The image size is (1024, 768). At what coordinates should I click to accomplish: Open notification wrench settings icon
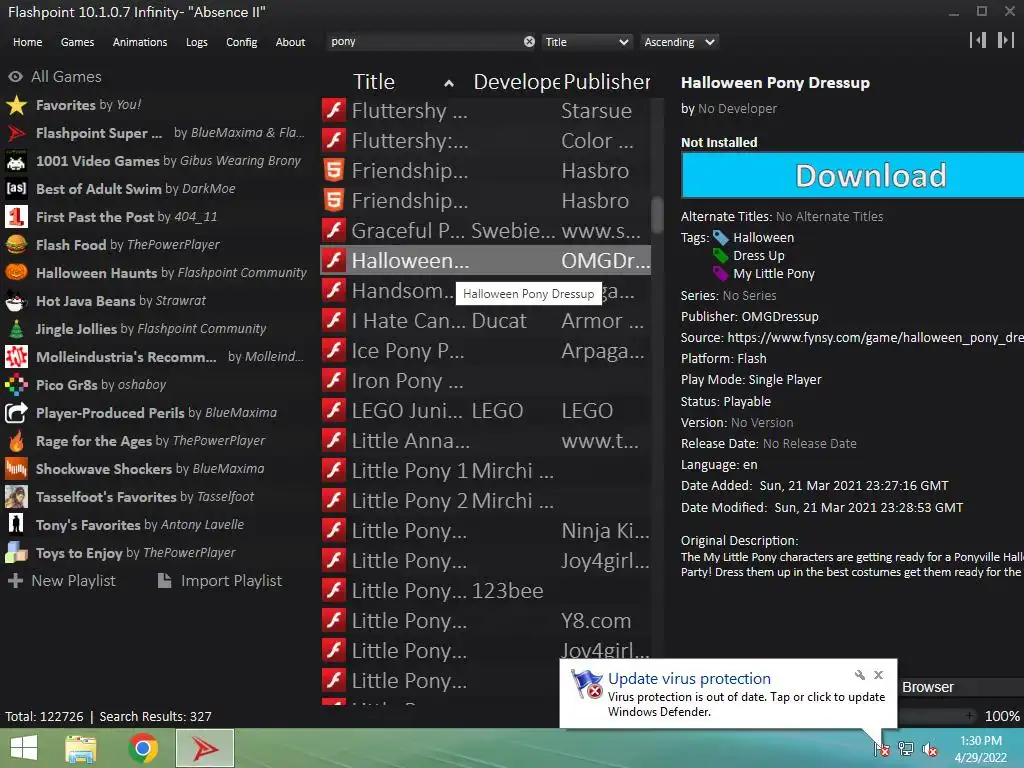tap(859, 675)
